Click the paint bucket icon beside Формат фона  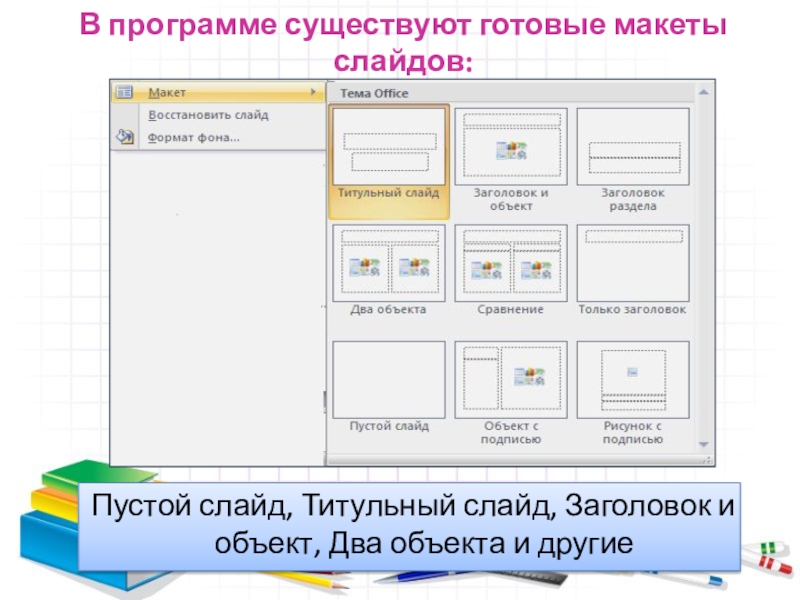[124, 137]
